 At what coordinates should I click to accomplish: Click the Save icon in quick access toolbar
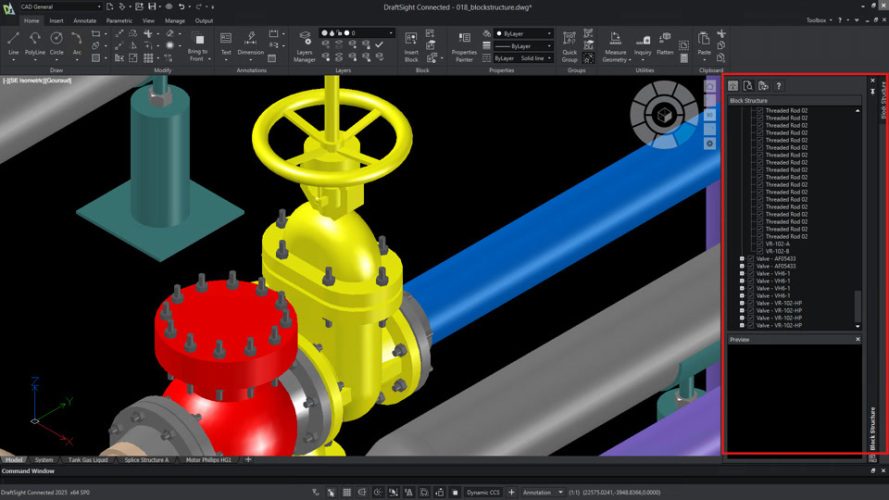[153, 7]
